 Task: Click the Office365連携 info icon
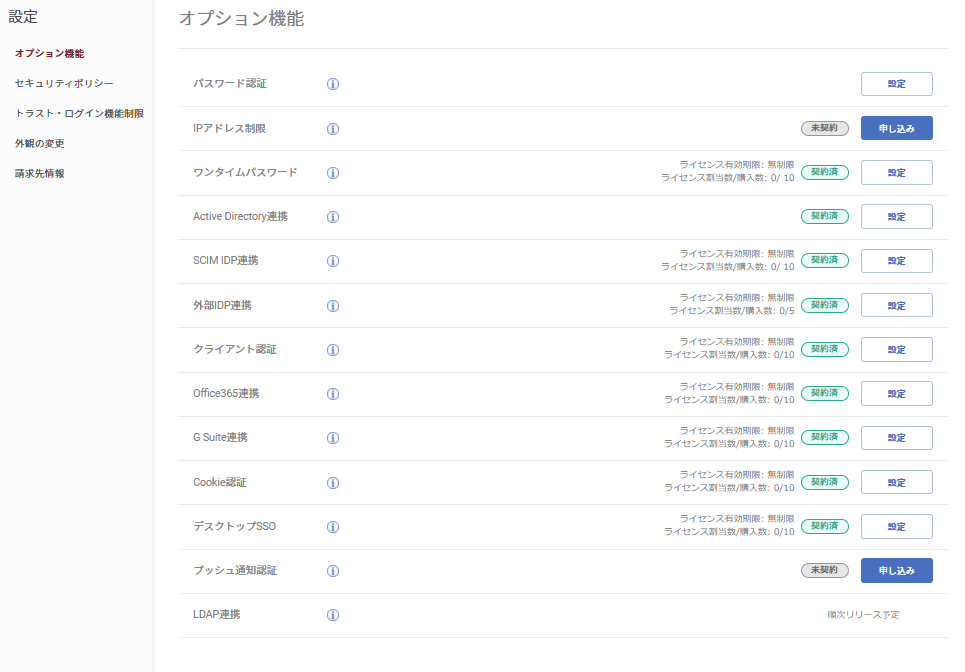point(332,393)
